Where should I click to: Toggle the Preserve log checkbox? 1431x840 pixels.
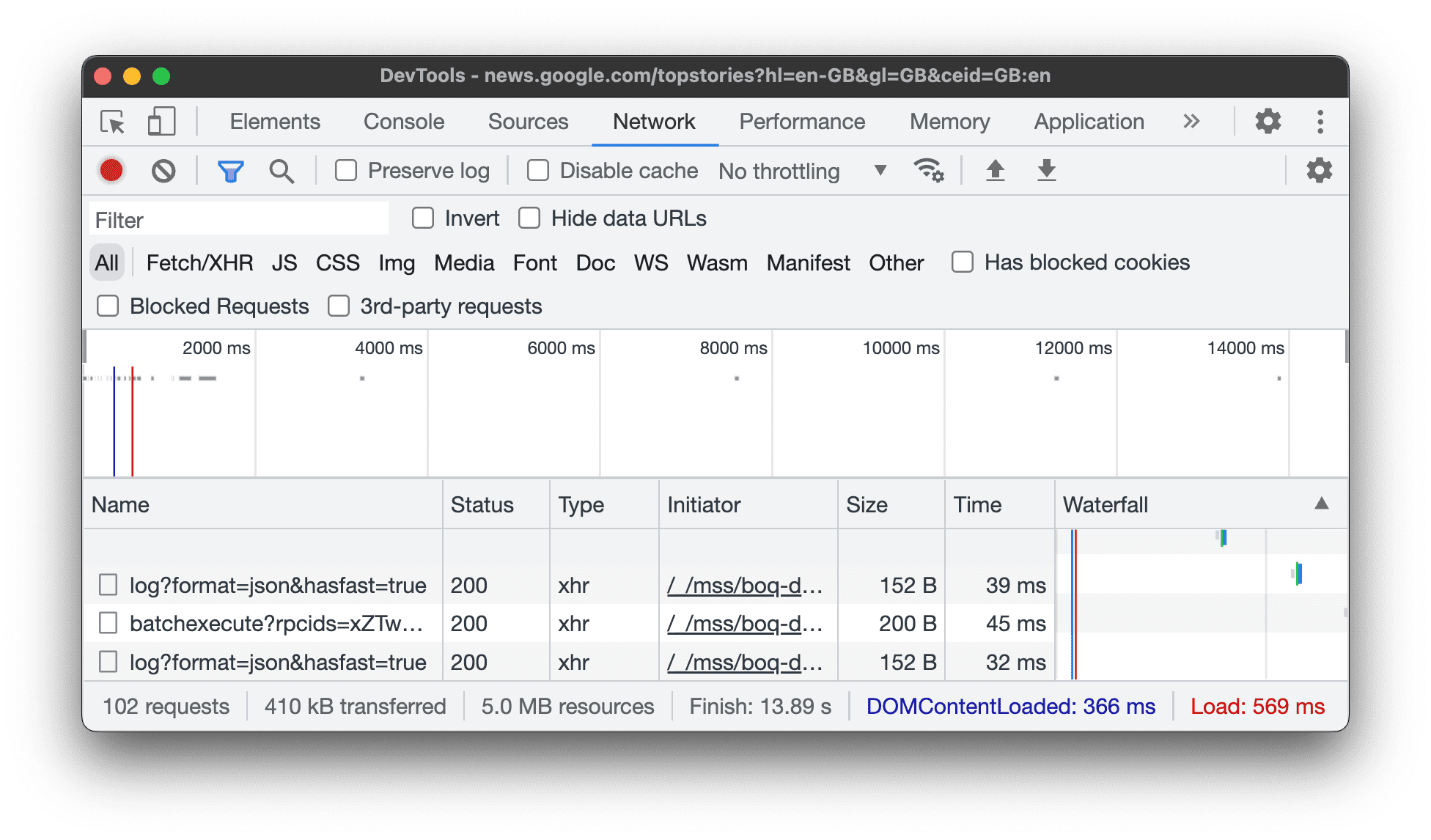[350, 170]
